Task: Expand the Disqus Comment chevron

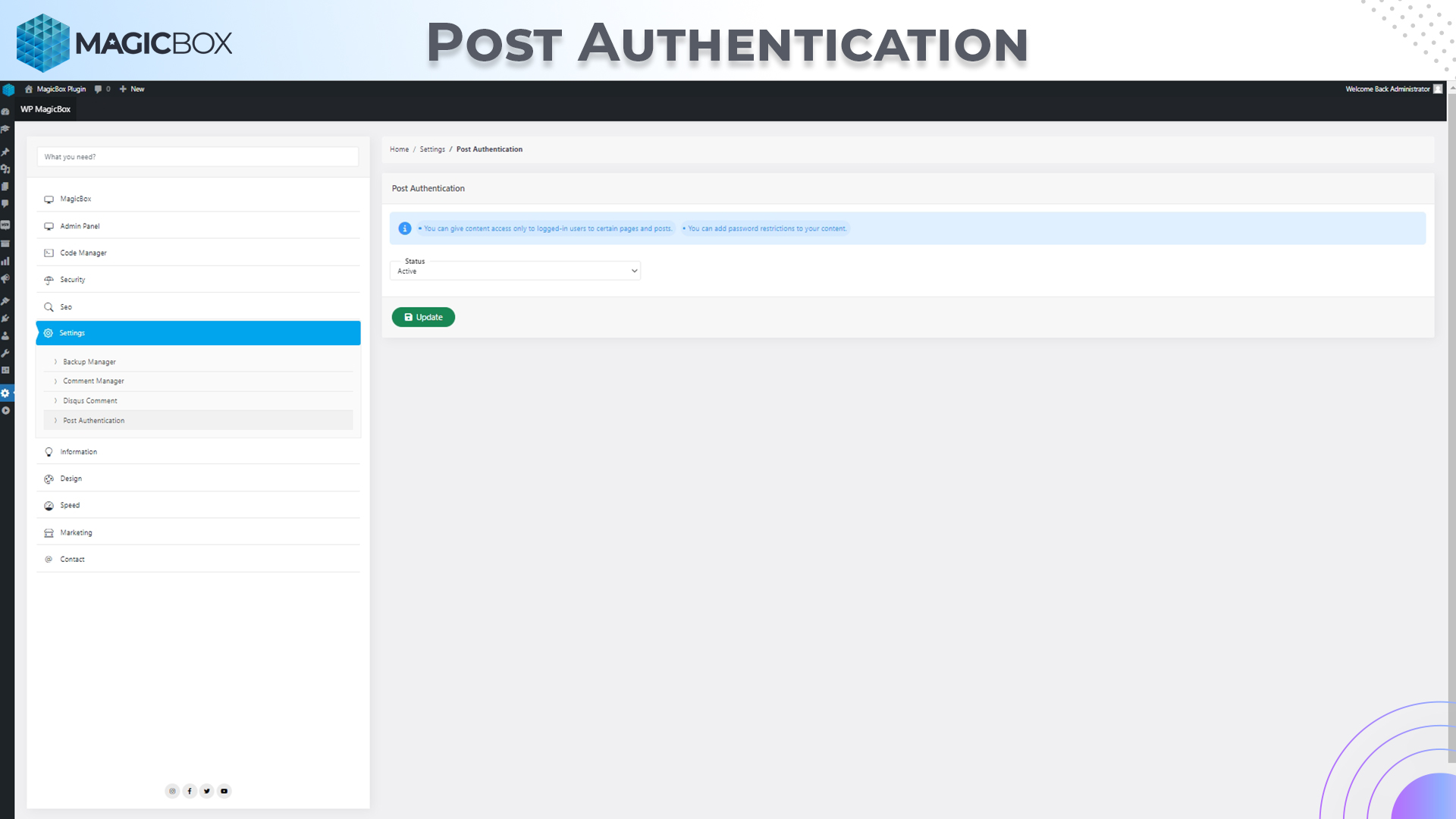Action: pos(55,400)
